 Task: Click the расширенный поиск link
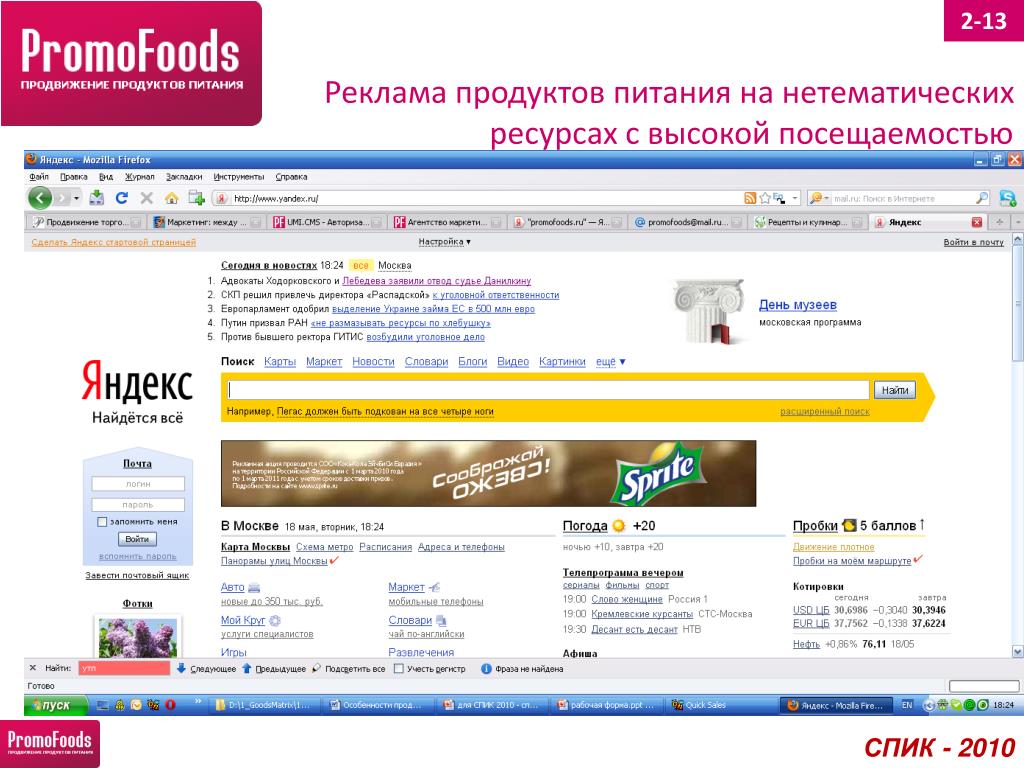(x=825, y=411)
